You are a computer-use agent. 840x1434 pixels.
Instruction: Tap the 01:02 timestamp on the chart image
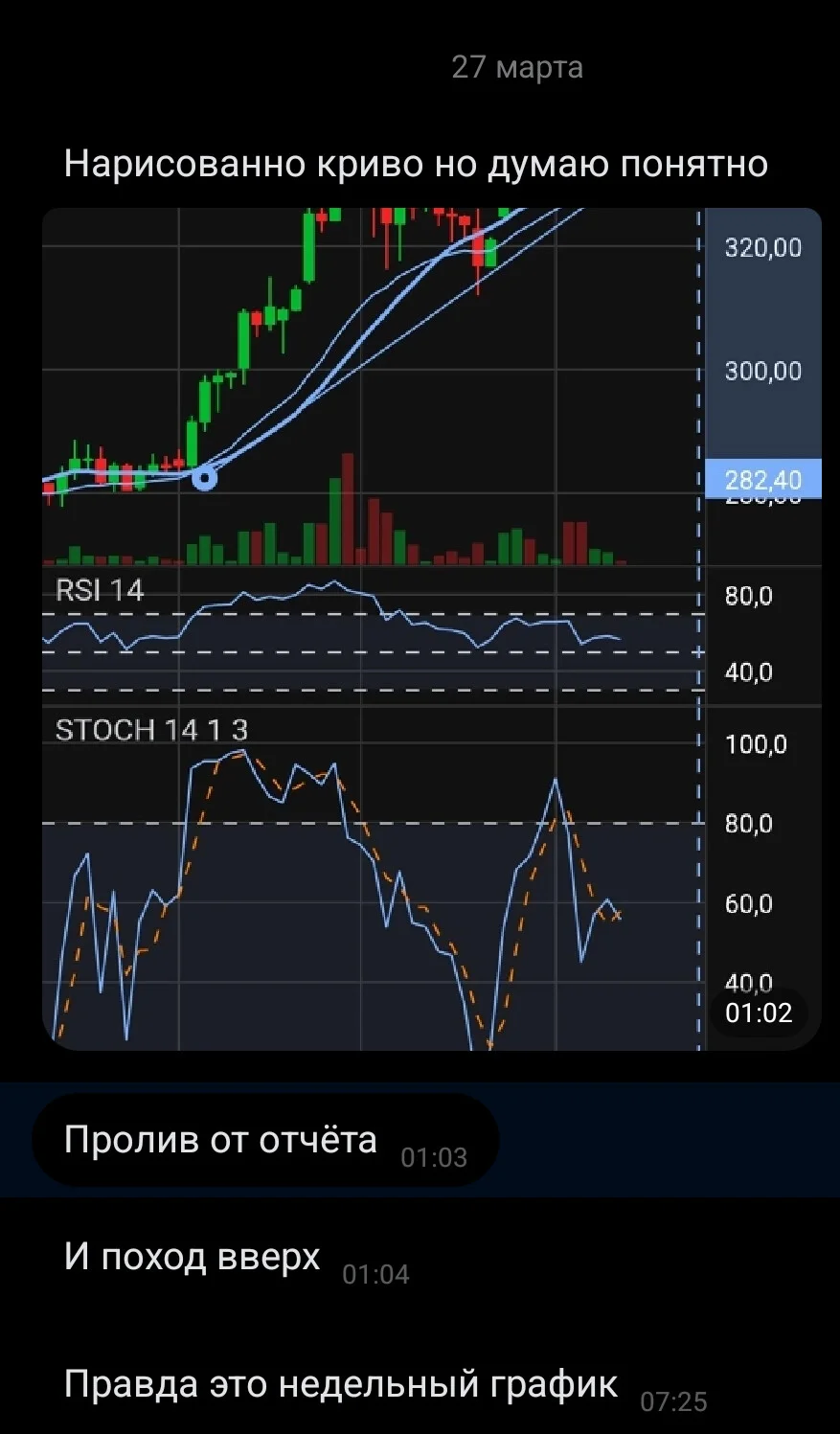(759, 1013)
